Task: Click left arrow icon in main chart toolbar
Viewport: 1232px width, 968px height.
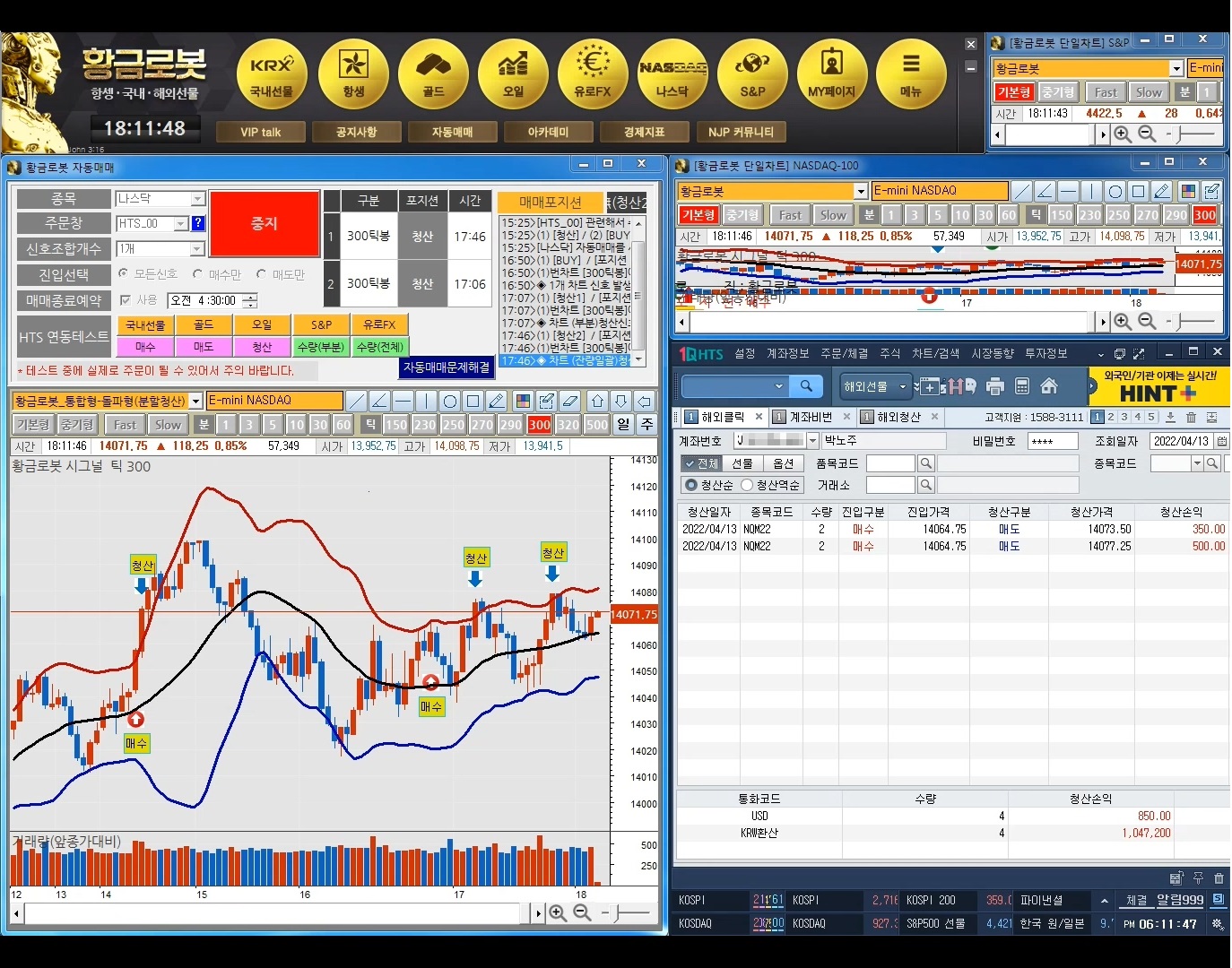Action: point(645,401)
